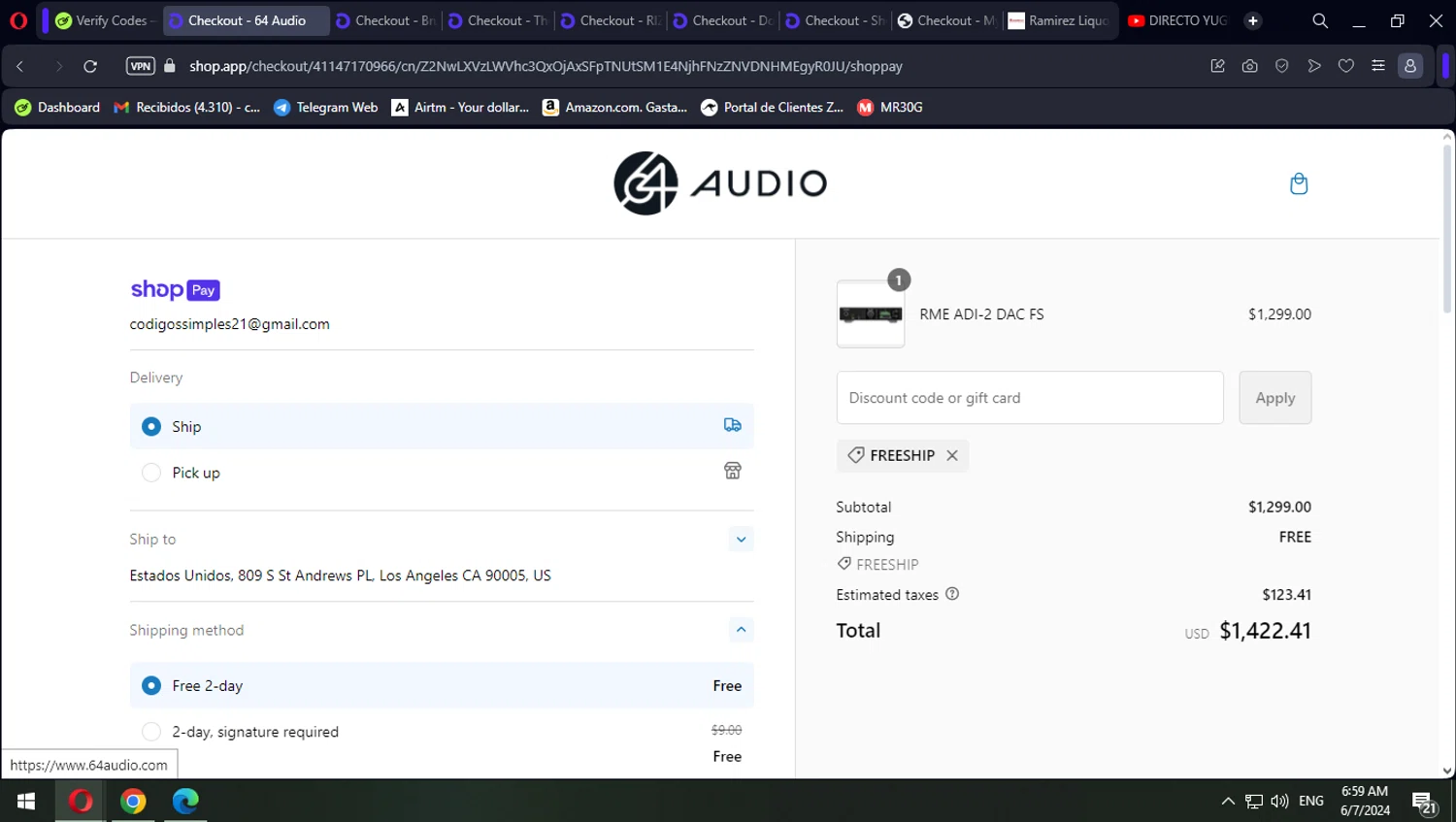Search tabs with magnifier icon

coord(1320,20)
